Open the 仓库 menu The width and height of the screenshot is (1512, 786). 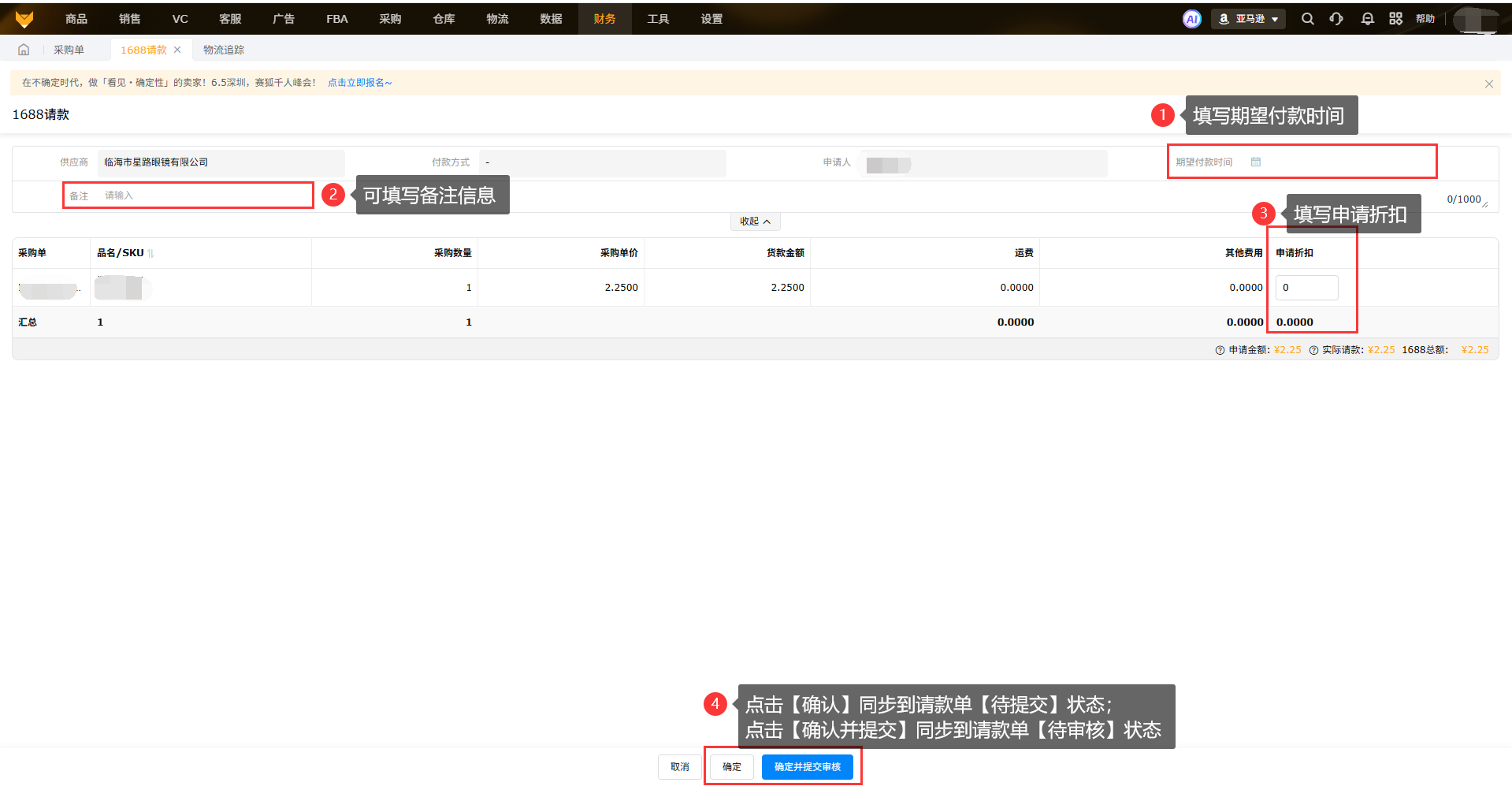pyautogui.click(x=444, y=19)
